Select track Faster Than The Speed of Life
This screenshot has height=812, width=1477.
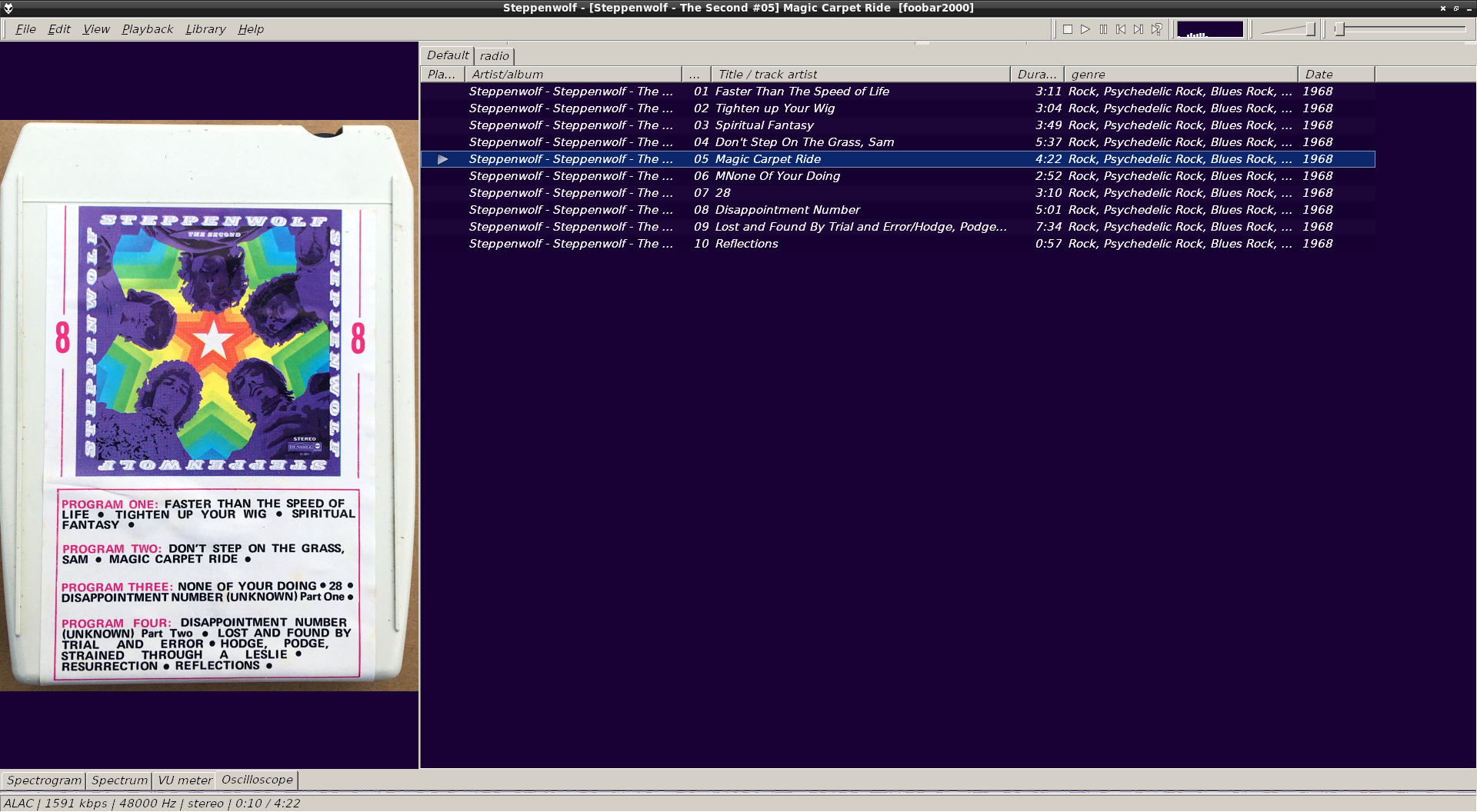898,92
